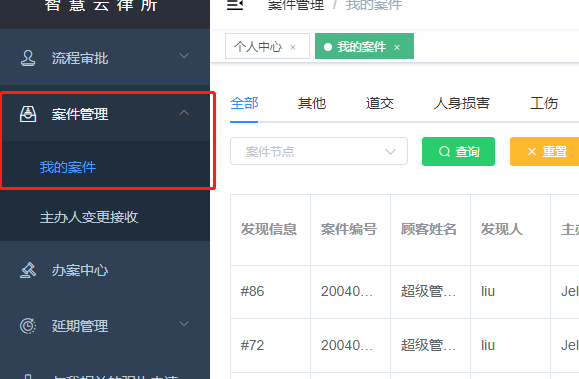This screenshot has height=379, width=579.
Task: Close the 我的案件 tab
Action: 397,47
